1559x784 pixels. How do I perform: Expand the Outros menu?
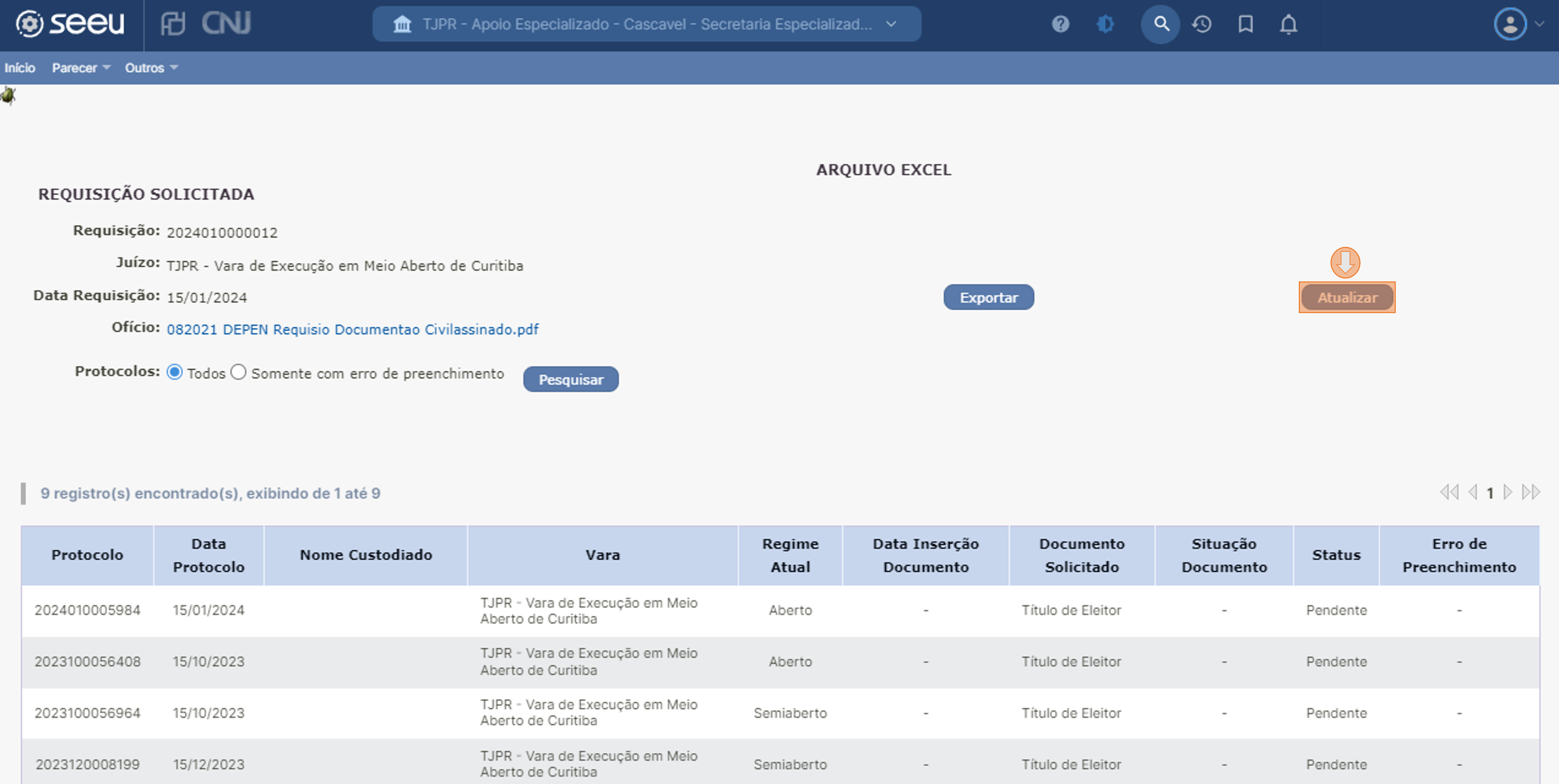pos(151,68)
